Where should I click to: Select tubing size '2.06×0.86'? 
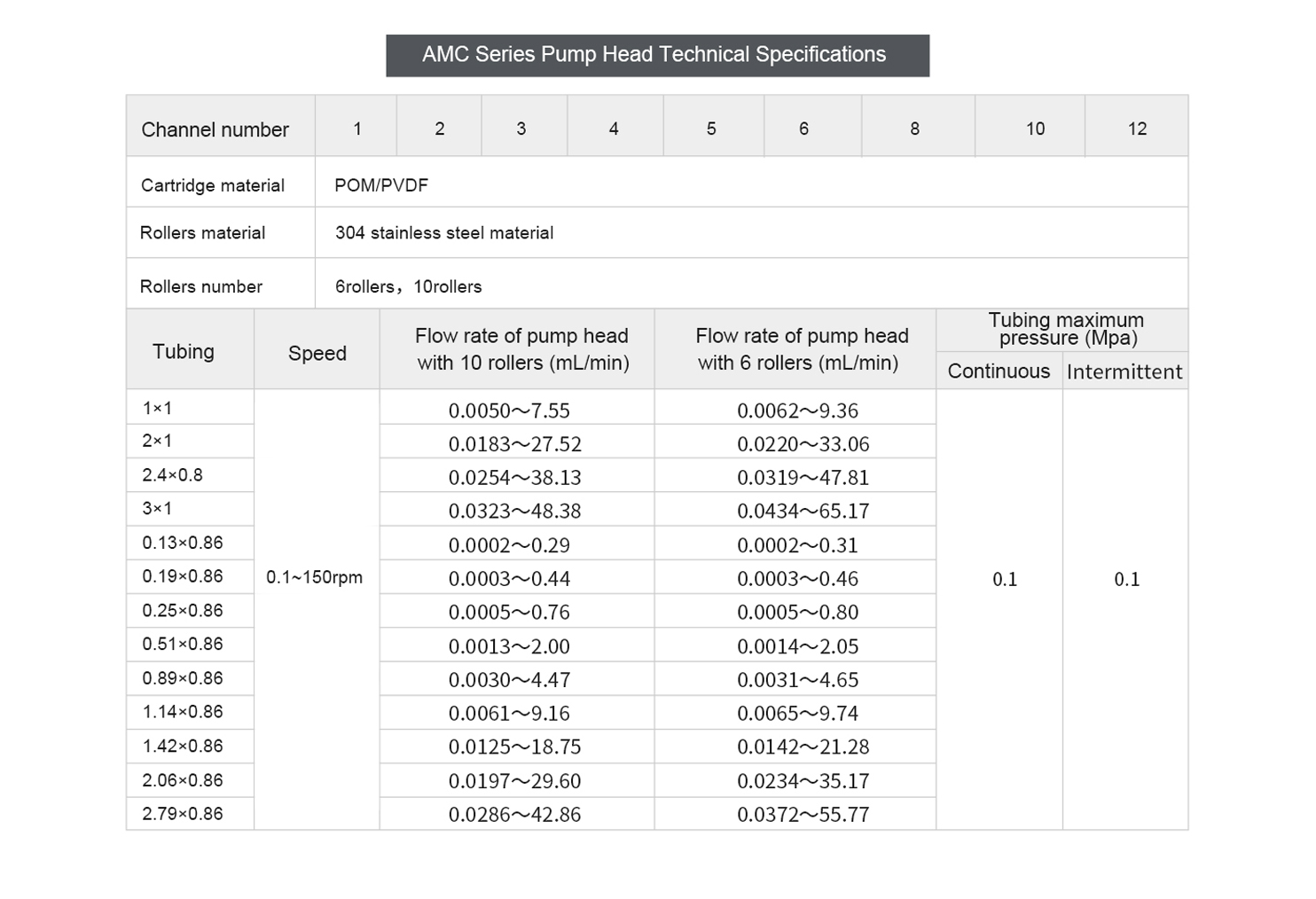click(183, 780)
